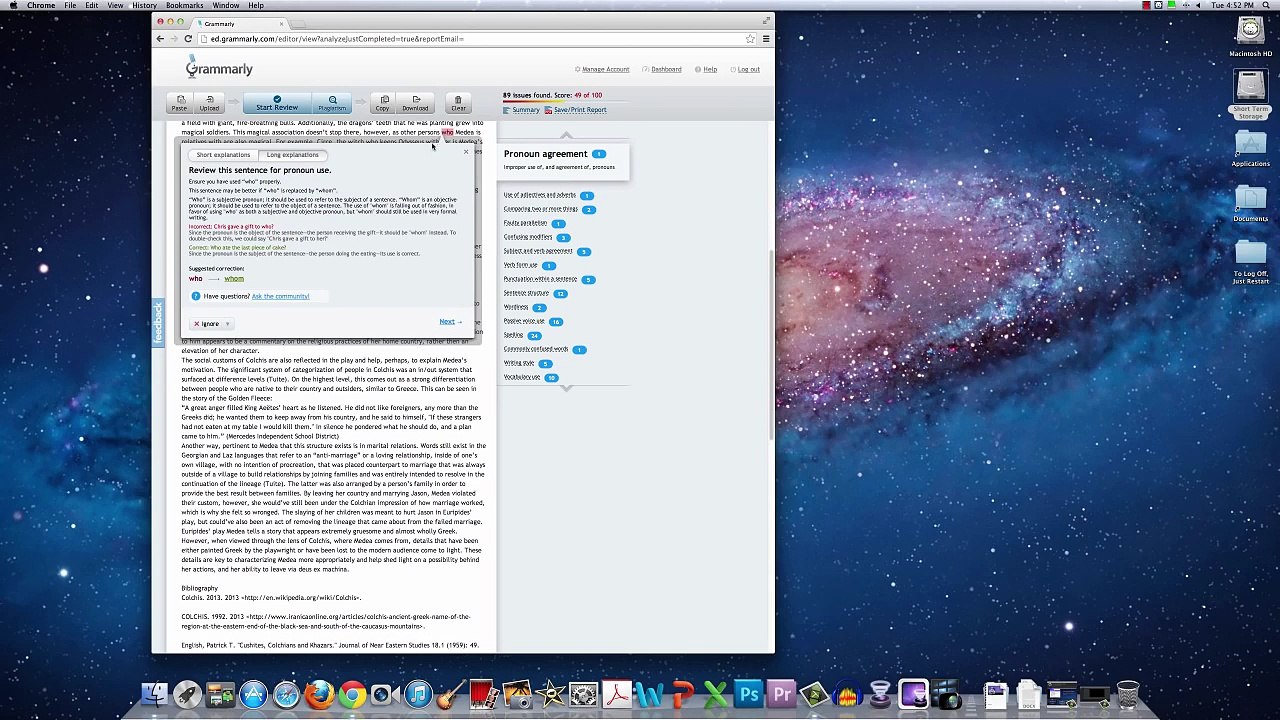Open the Chrome File menu
The width and height of the screenshot is (1280, 720).
[x=70, y=6]
